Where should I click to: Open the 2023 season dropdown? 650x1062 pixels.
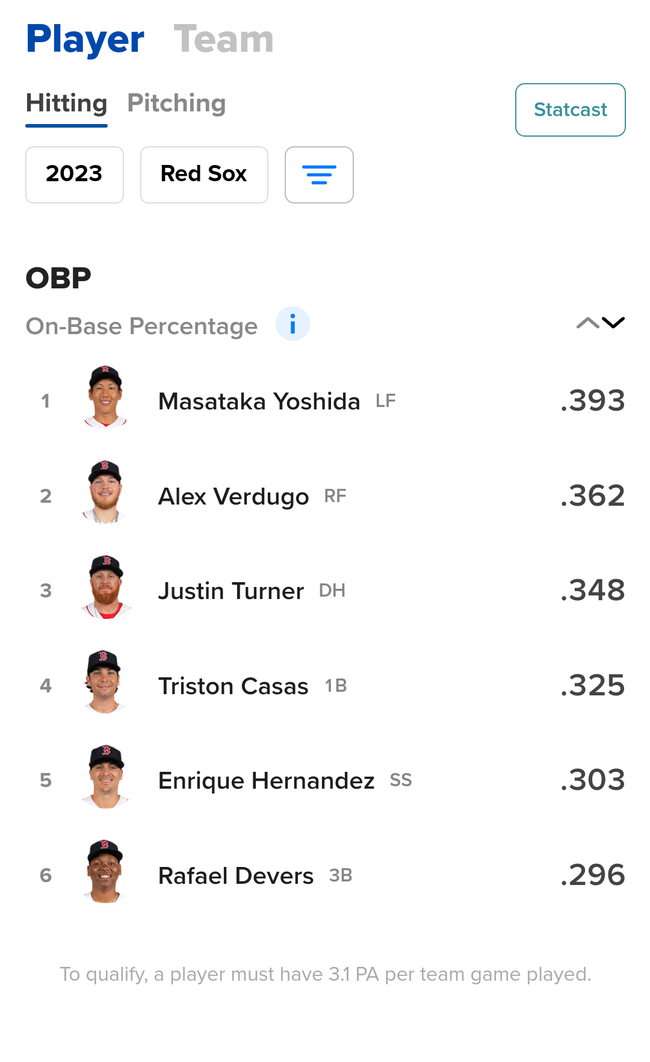pos(74,175)
